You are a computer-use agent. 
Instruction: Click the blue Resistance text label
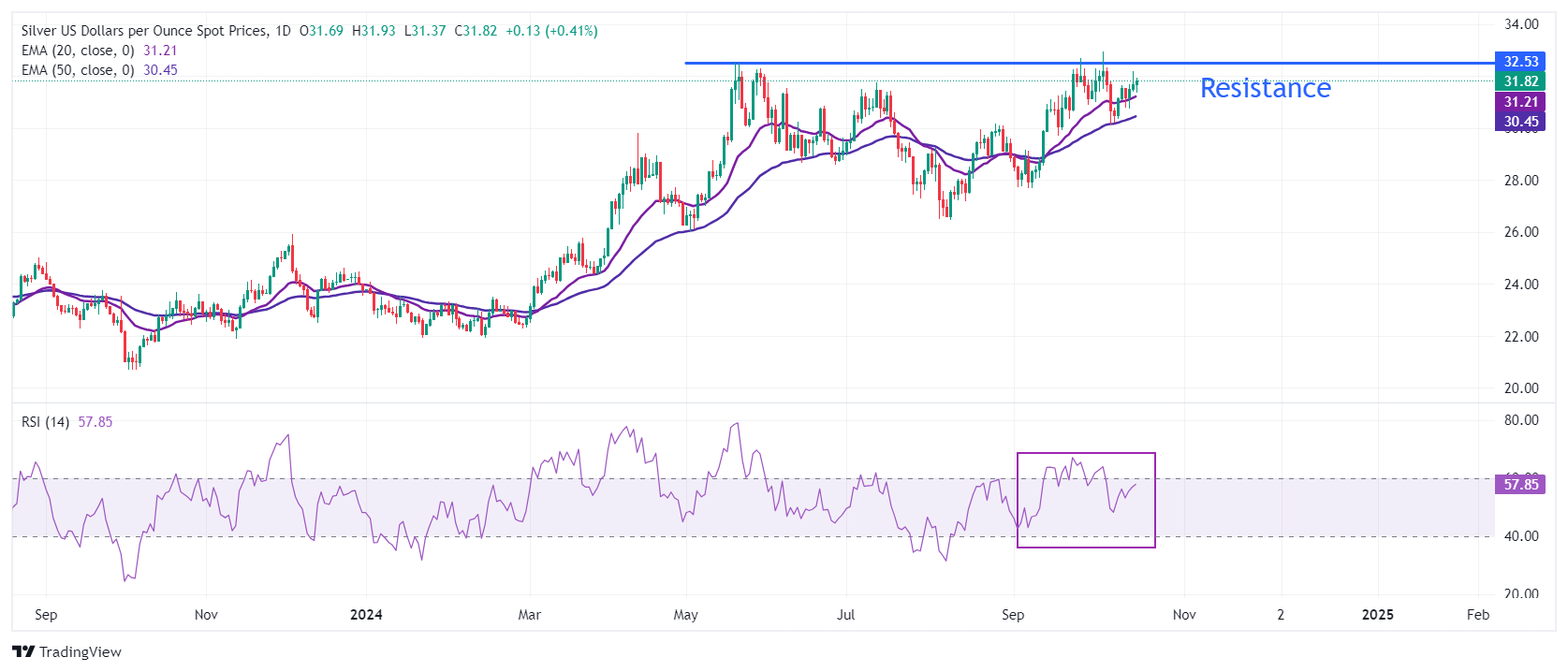point(1265,88)
